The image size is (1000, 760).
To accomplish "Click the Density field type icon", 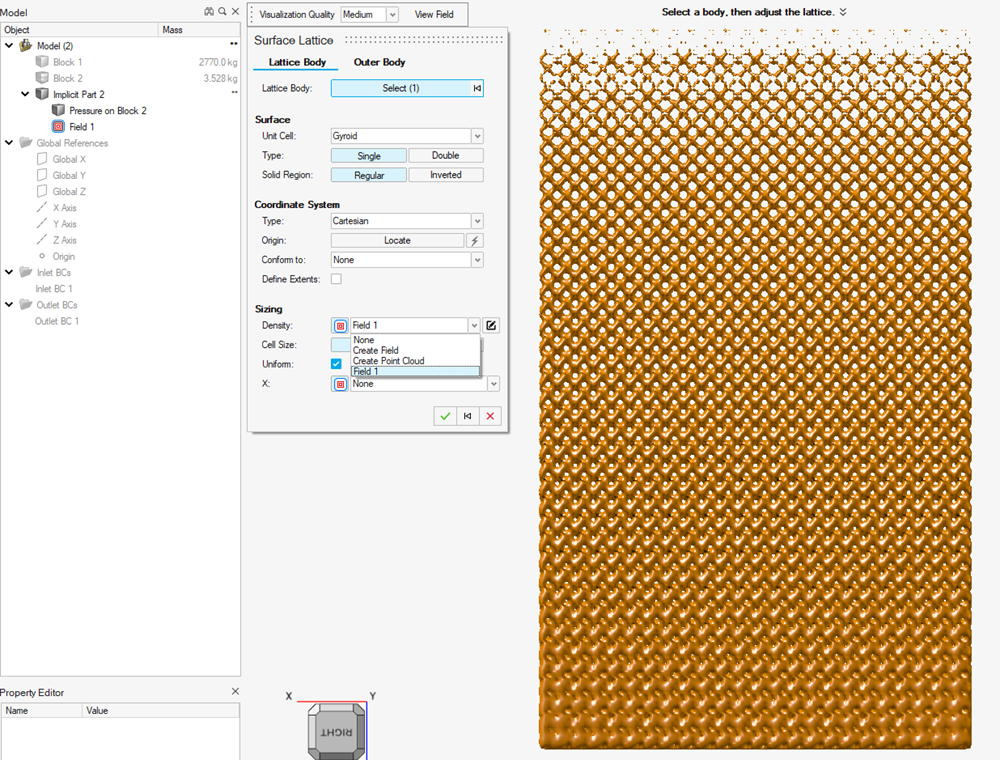I will coord(340,325).
